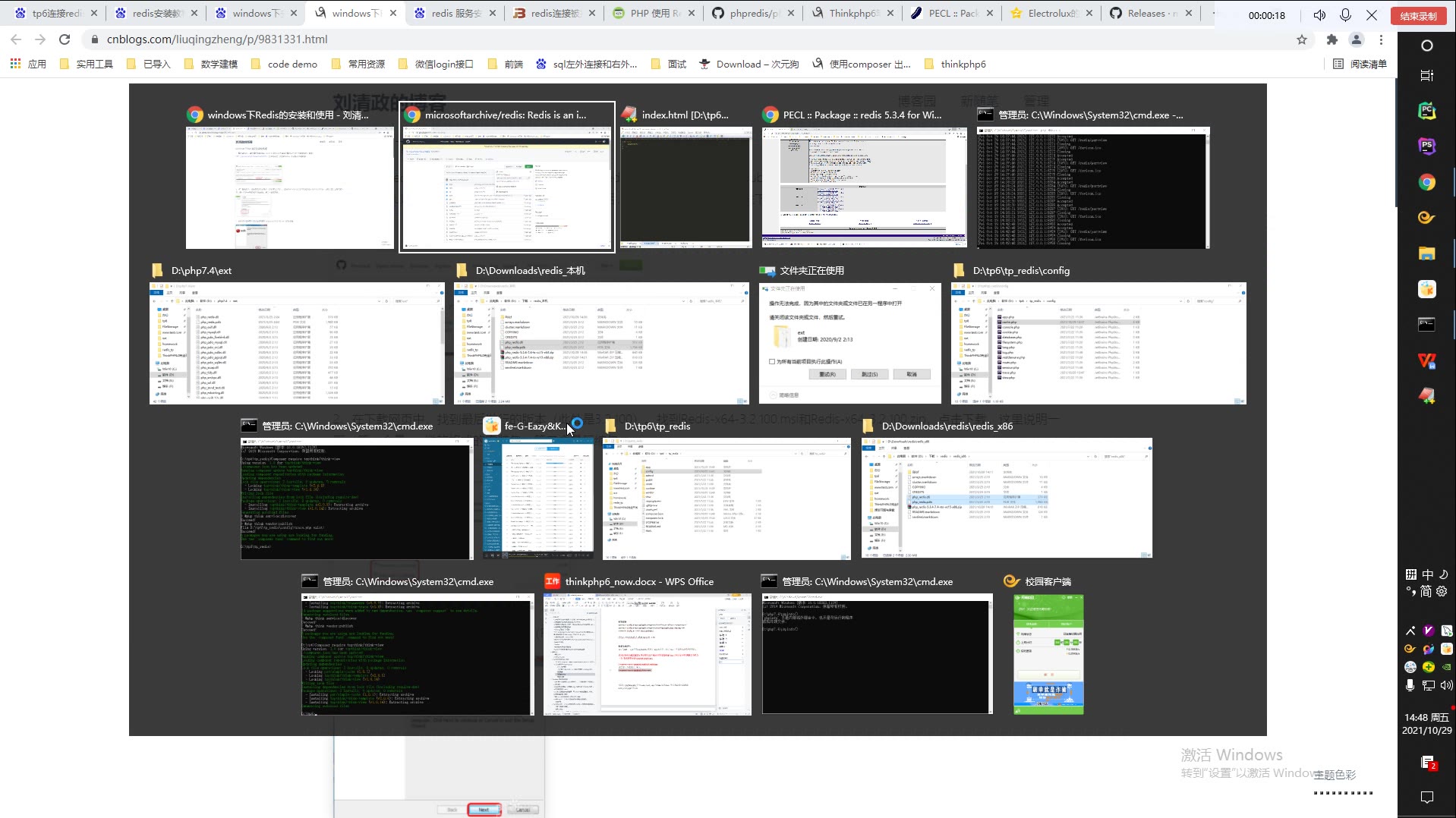The height and width of the screenshot is (818, 1456).
Task: Open PhpStorm from the taskbar
Action: (1427, 146)
